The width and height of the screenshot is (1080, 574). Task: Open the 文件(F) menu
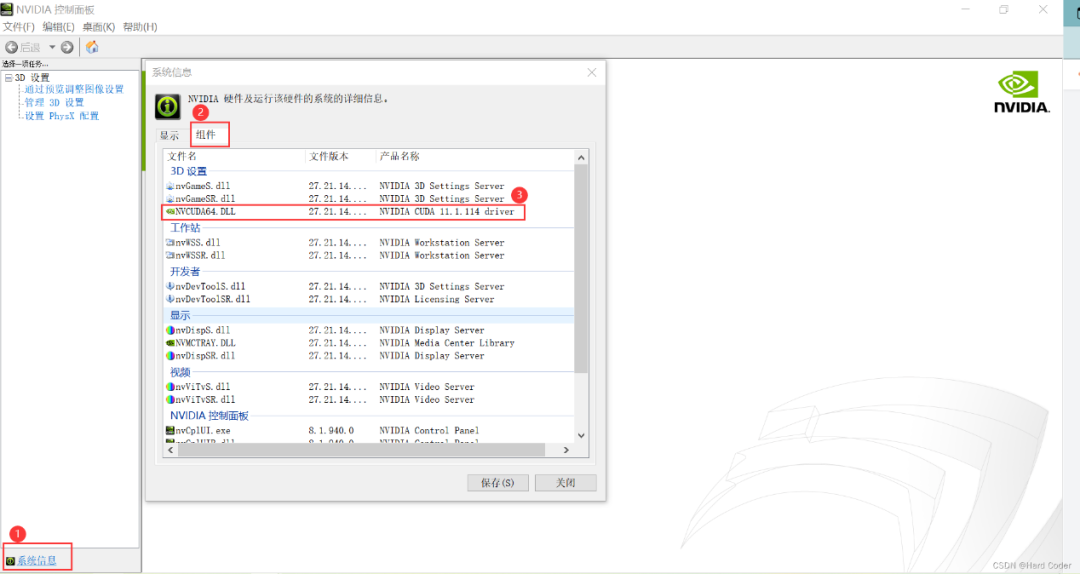coord(19,27)
